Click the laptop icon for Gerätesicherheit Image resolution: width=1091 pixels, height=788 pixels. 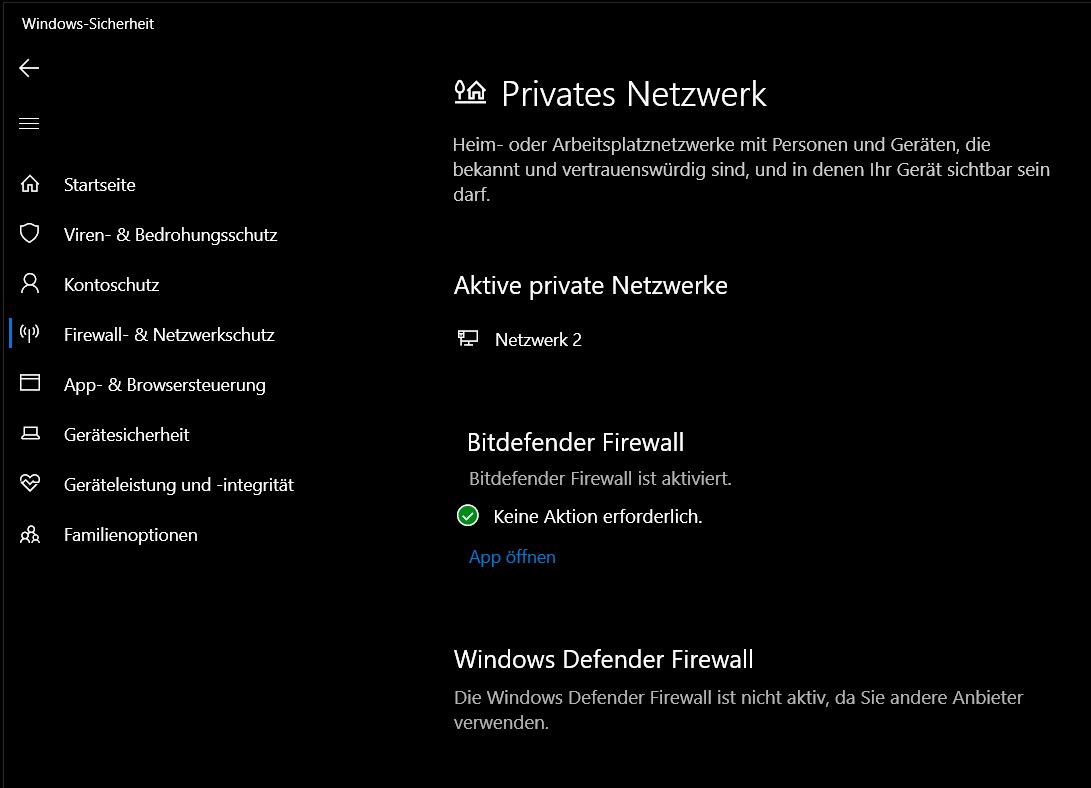click(30, 434)
